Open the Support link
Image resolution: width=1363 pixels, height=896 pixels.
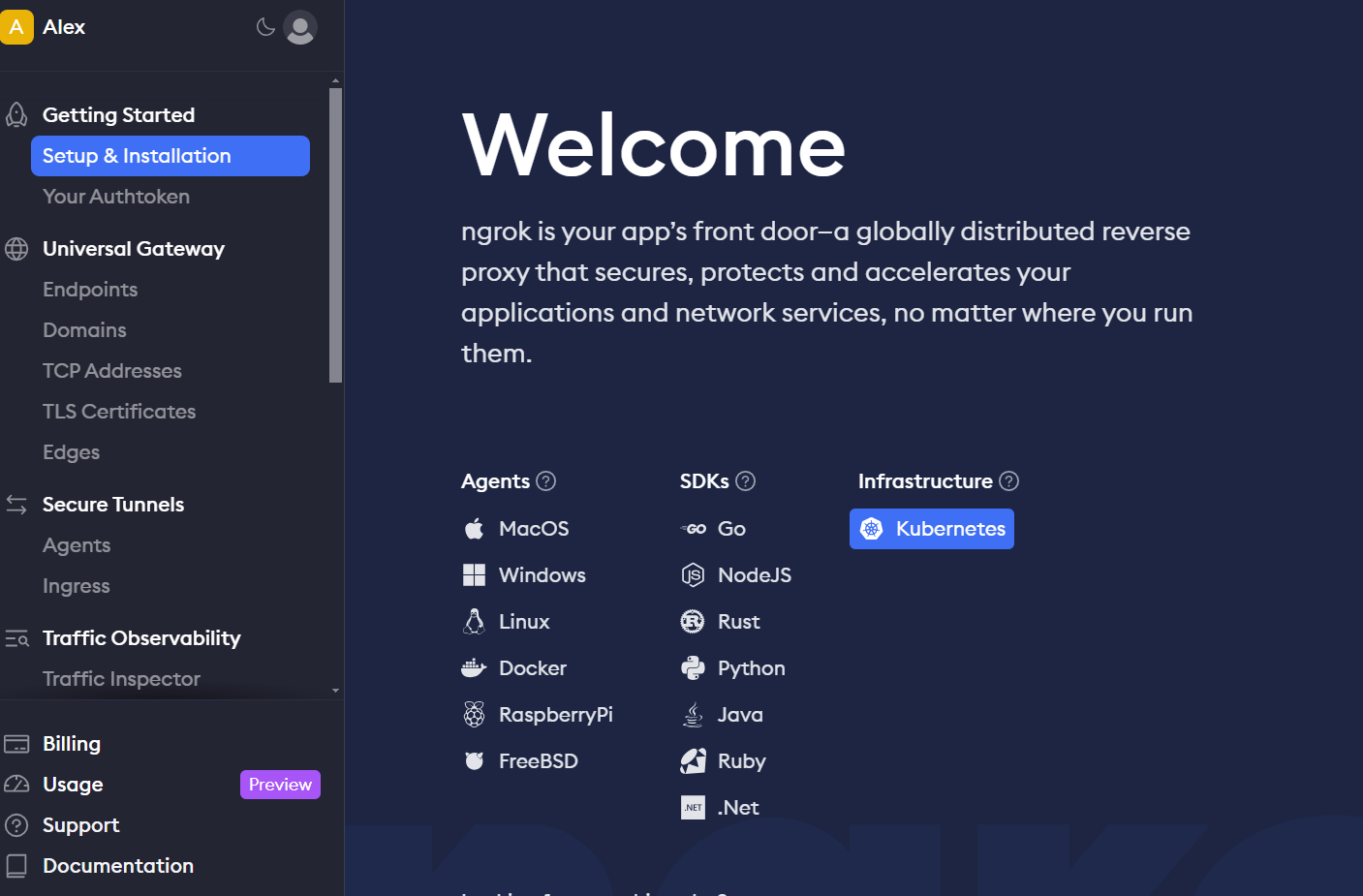tap(80, 825)
